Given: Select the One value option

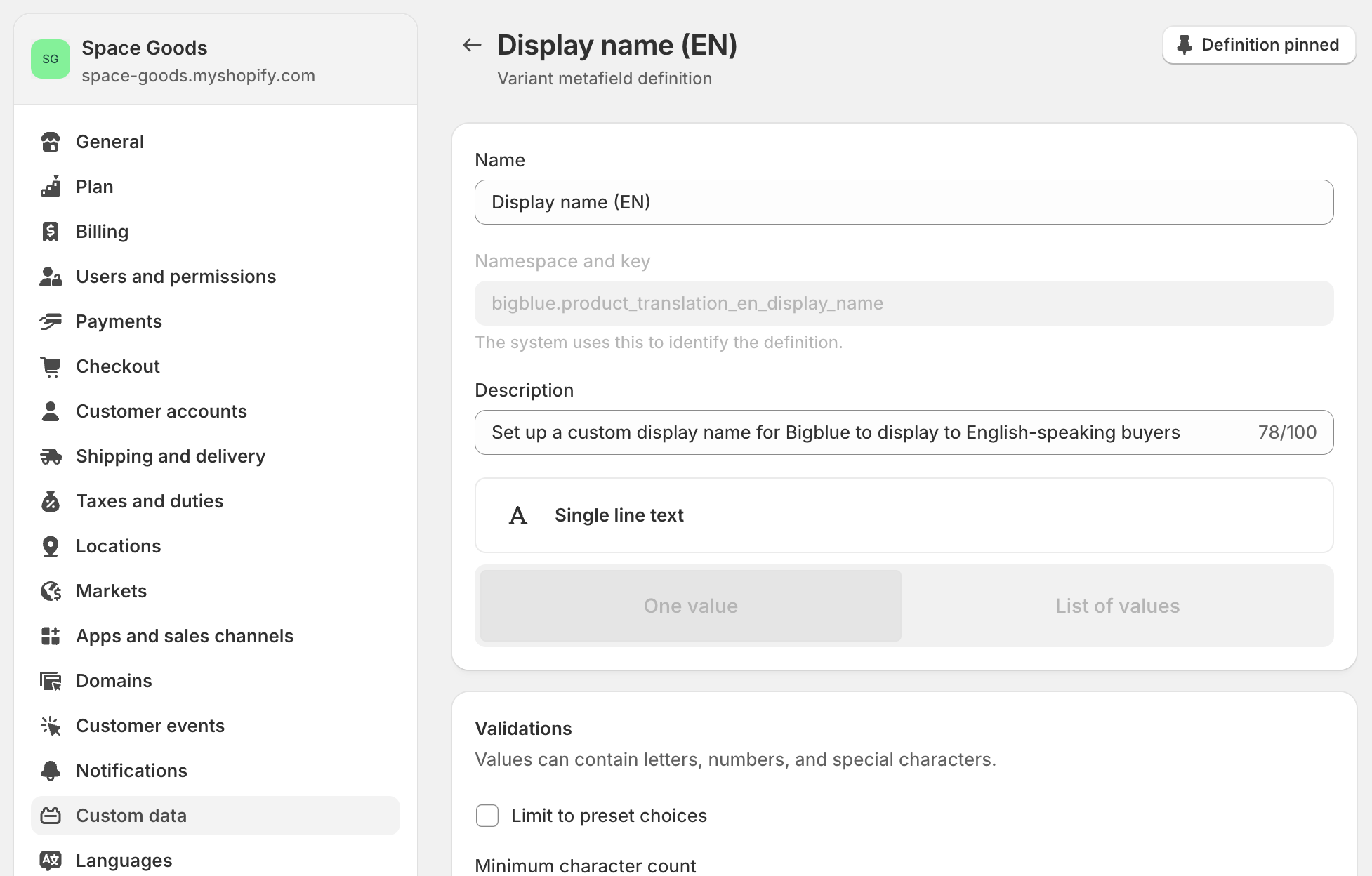Looking at the screenshot, I should click(x=691, y=606).
